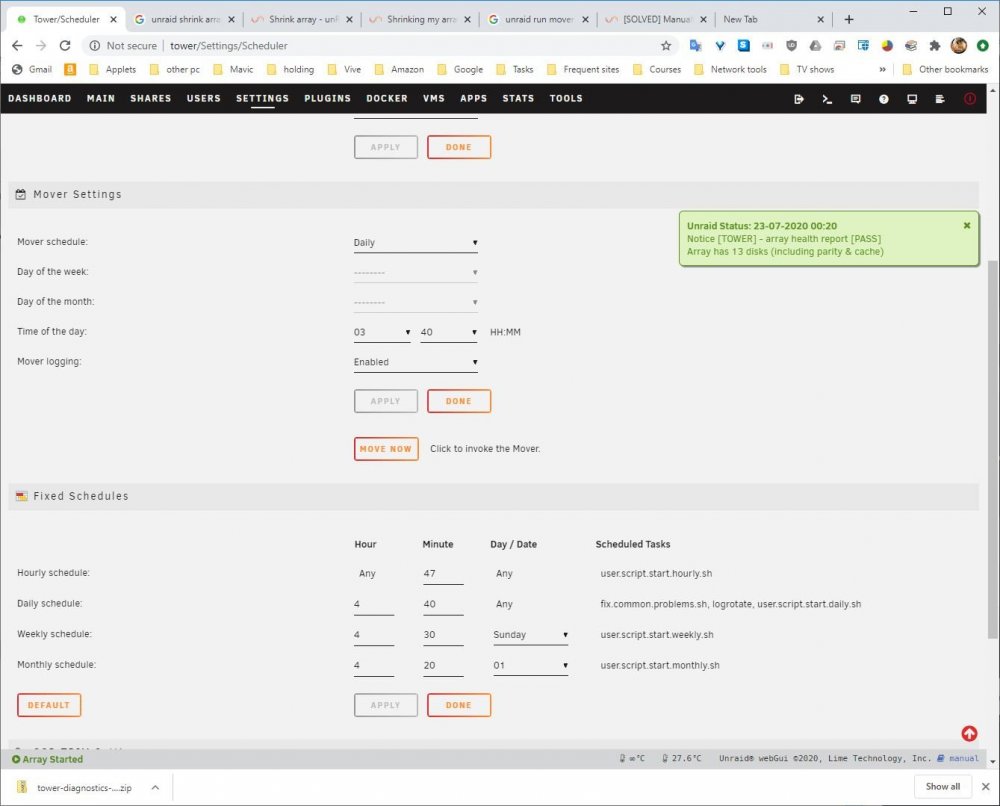This screenshot has width=1000, height=806.
Task: Click Apply in Mover Settings
Action: click(386, 401)
